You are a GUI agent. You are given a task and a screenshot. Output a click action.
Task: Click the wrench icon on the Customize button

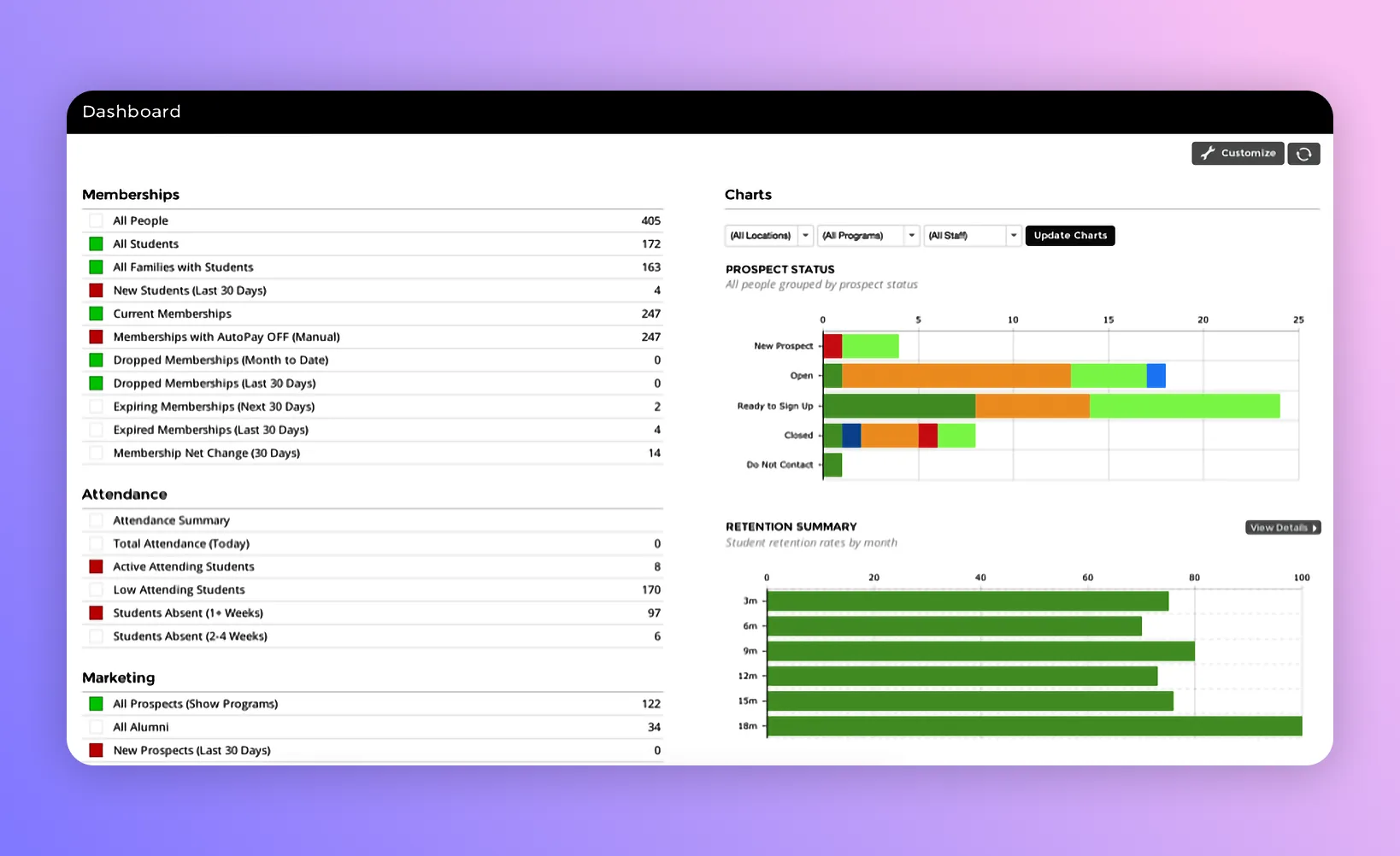point(1209,153)
